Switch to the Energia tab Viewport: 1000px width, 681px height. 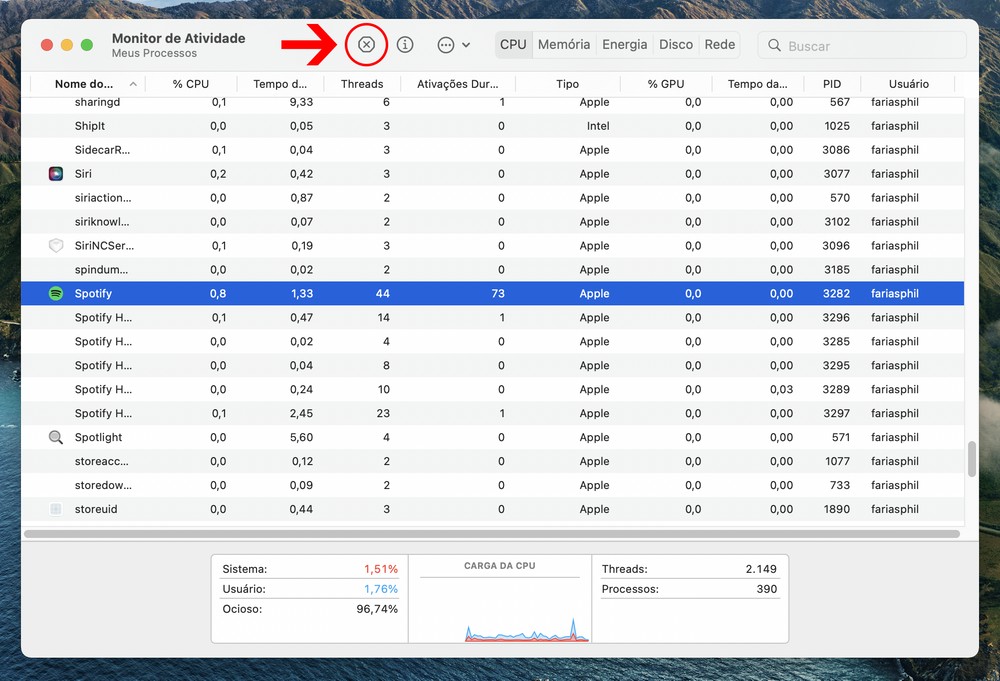(625, 45)
